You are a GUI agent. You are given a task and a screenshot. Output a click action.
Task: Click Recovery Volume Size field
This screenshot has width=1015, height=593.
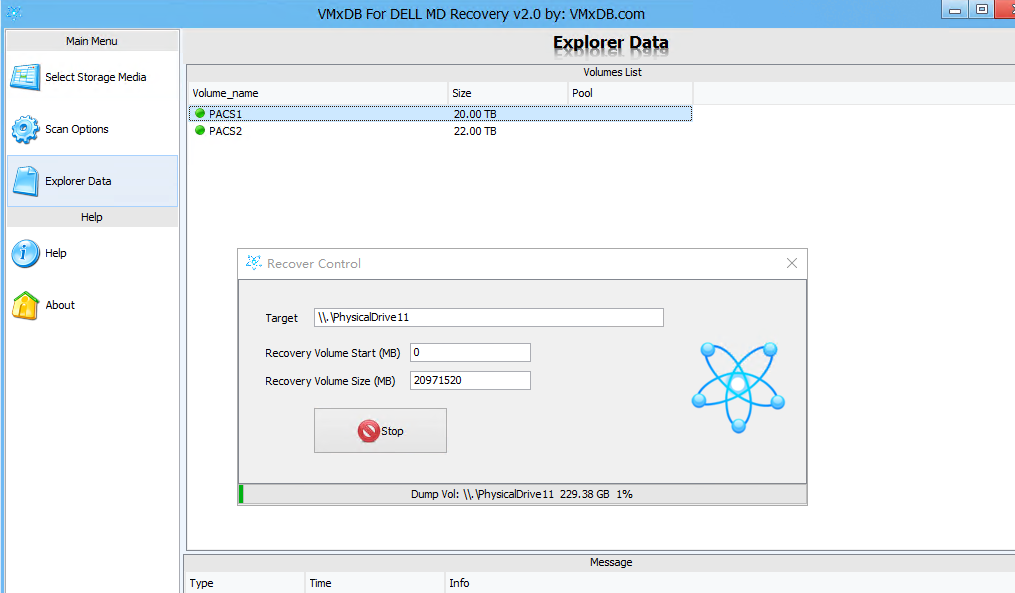pyautogui.click(x=470, y=380)
